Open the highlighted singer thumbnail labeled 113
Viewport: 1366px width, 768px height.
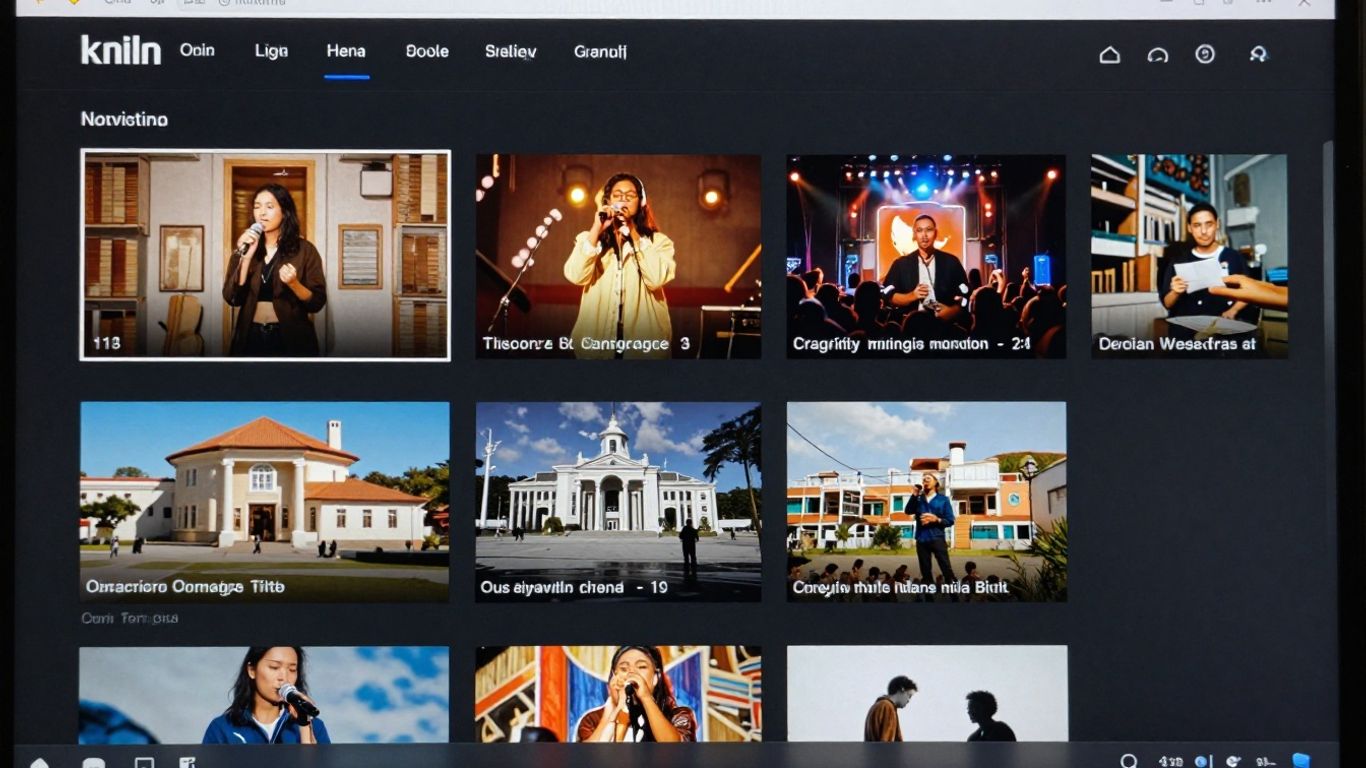(265, 255)
